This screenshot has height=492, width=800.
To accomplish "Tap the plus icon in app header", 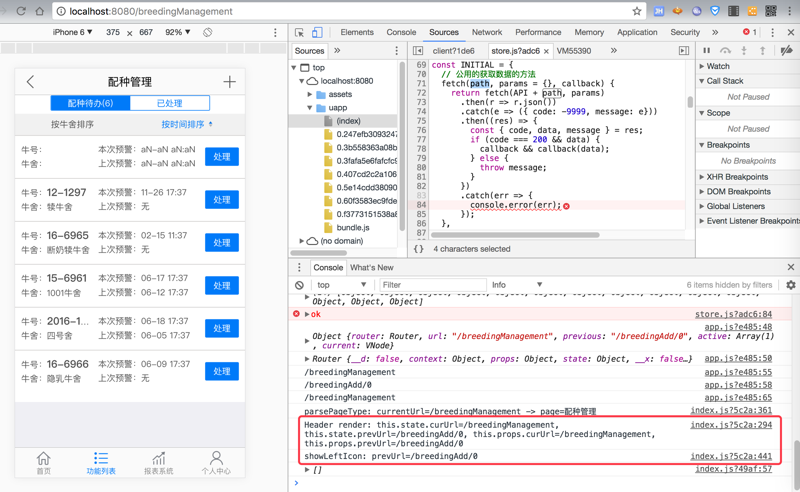I will point(229,82).
